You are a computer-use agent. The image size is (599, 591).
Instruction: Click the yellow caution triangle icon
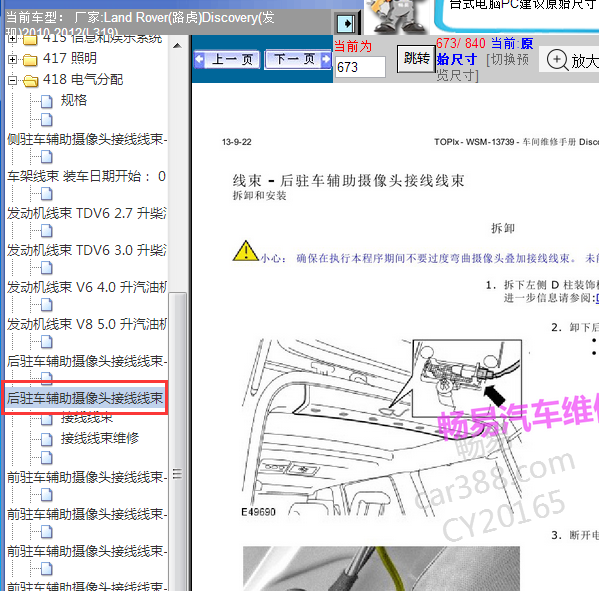246,251
